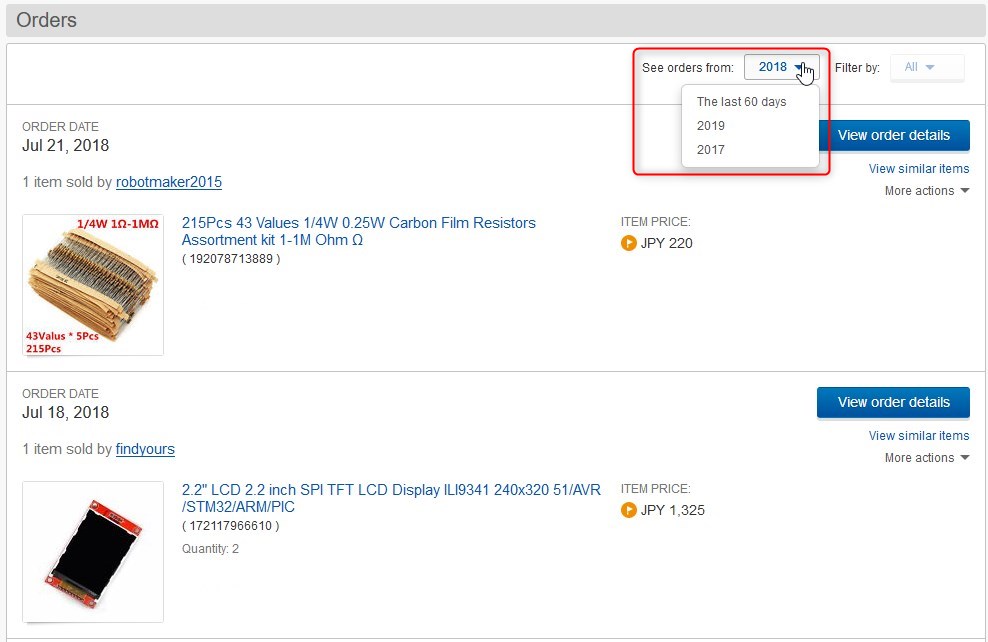
Task: Select The last 60 days option
Action: pos(741,101)
